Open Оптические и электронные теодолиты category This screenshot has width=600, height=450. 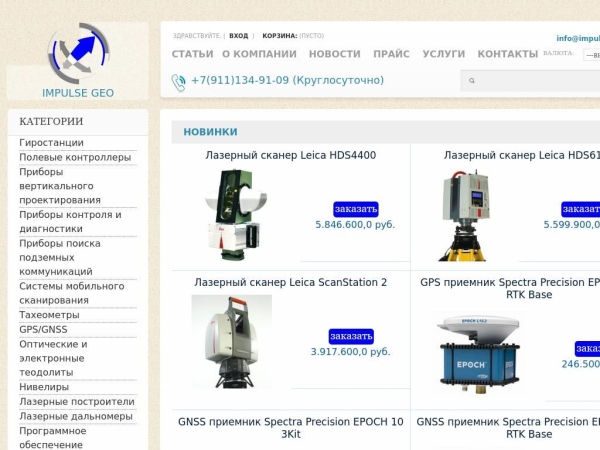pyautogui.click(x=53, y=358)
